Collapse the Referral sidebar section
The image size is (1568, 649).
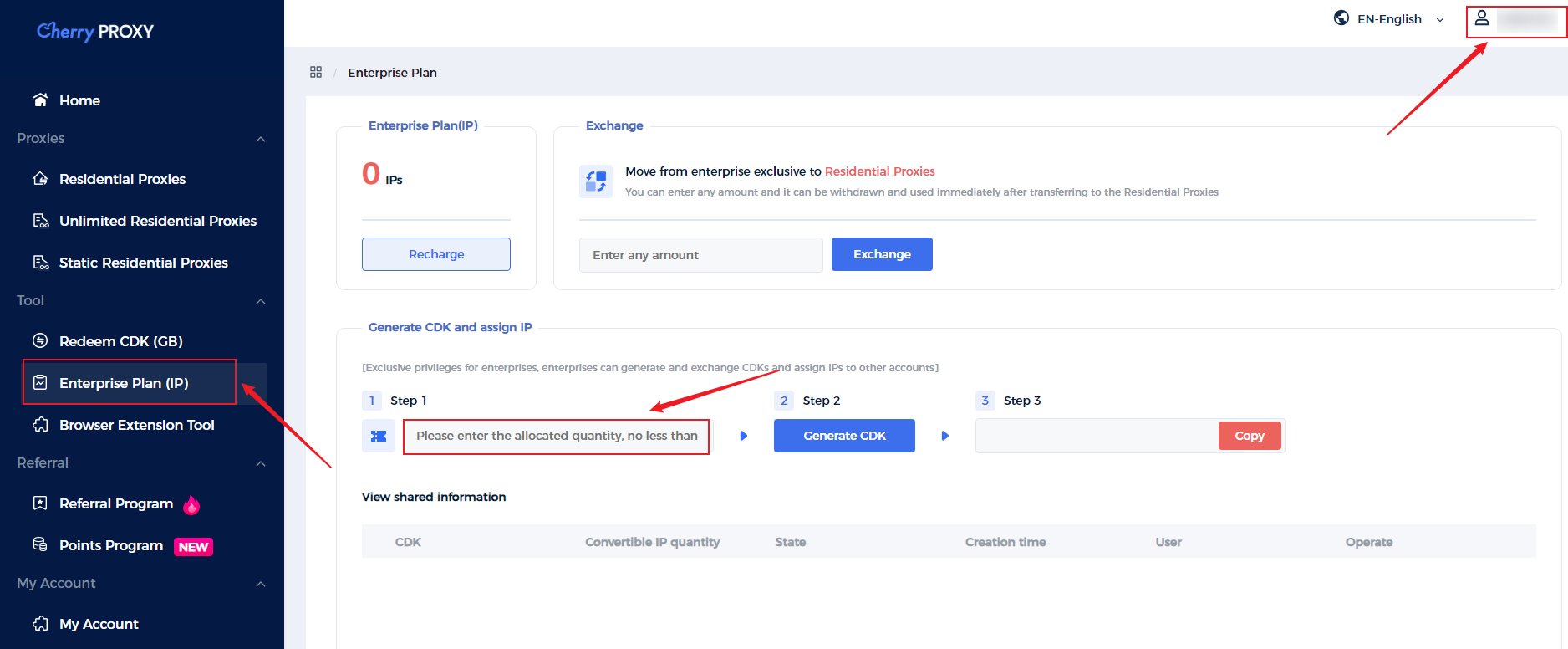[261, 463]
